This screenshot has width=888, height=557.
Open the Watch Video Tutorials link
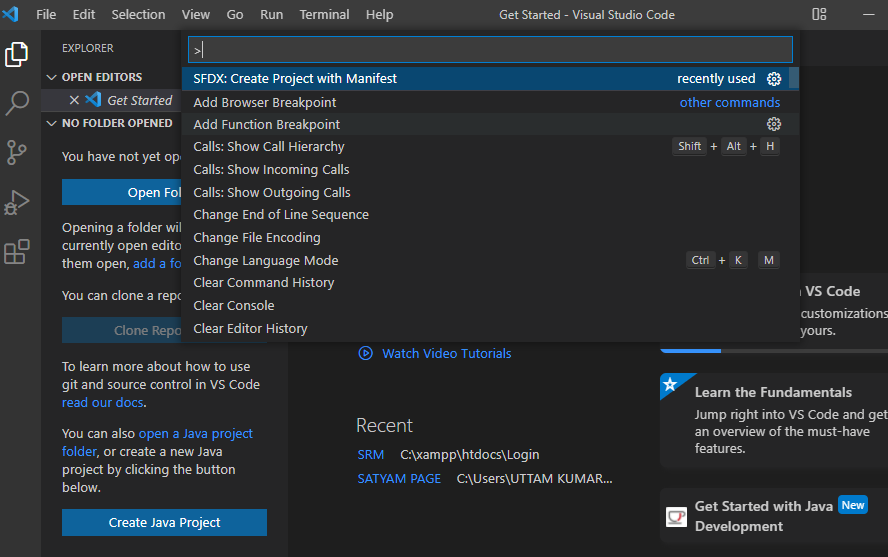point(446,353)
